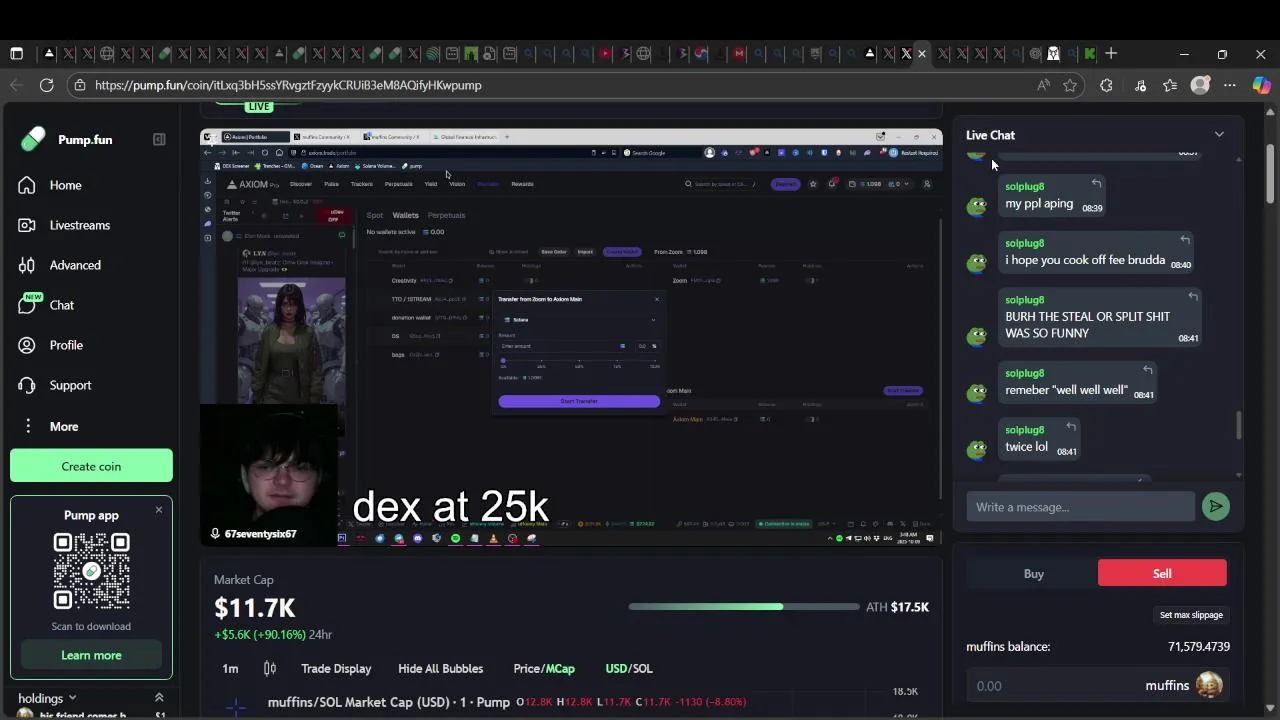Click the Pump.fun pill logo
This screenshot has height=720, width=1280.
coord(33,139)
